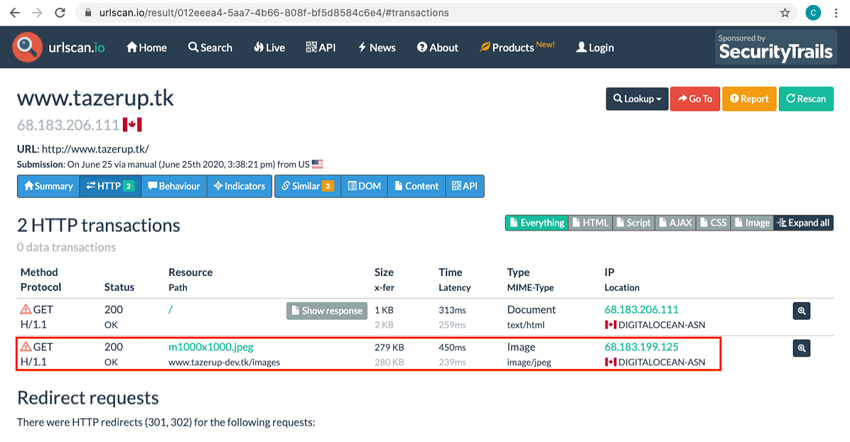Click magnifier icon for Document row
This screenshot has width=850, height=442.
point(801,311)
